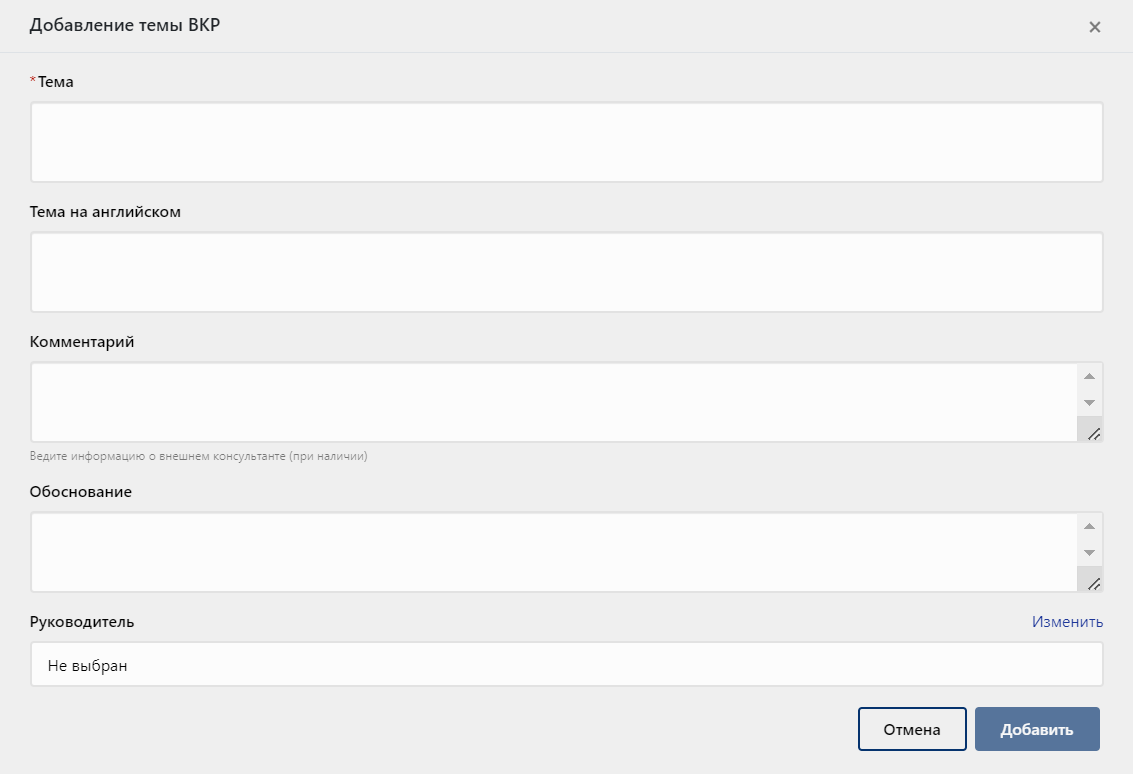Click the scroll-up arrow in Комментарий field
This screenshot has width=1133, height=774.
pos(1089,377)
